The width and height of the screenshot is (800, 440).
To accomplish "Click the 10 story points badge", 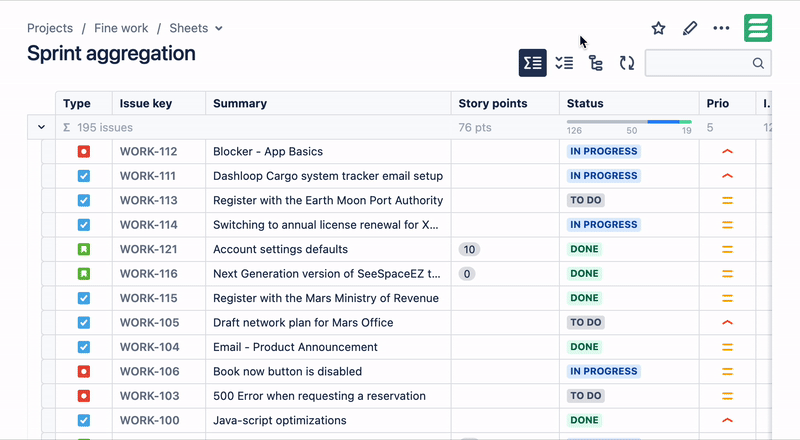I will [469, 250].
